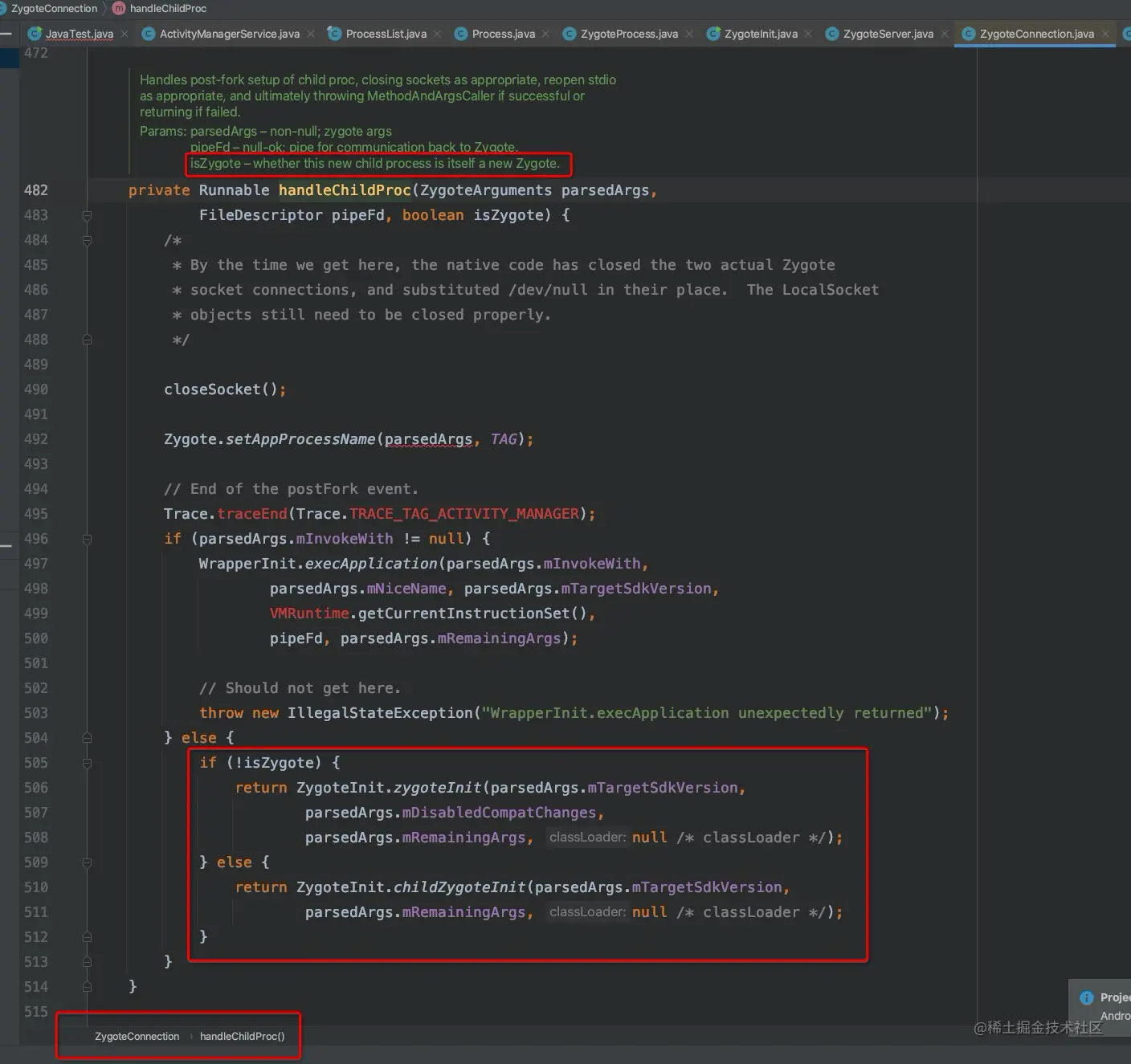The height and width of the screenshot is (1064, 1131).
Task: Click VMRuntime on line 499
Action: pyautogui.click(x=309, y=614)
